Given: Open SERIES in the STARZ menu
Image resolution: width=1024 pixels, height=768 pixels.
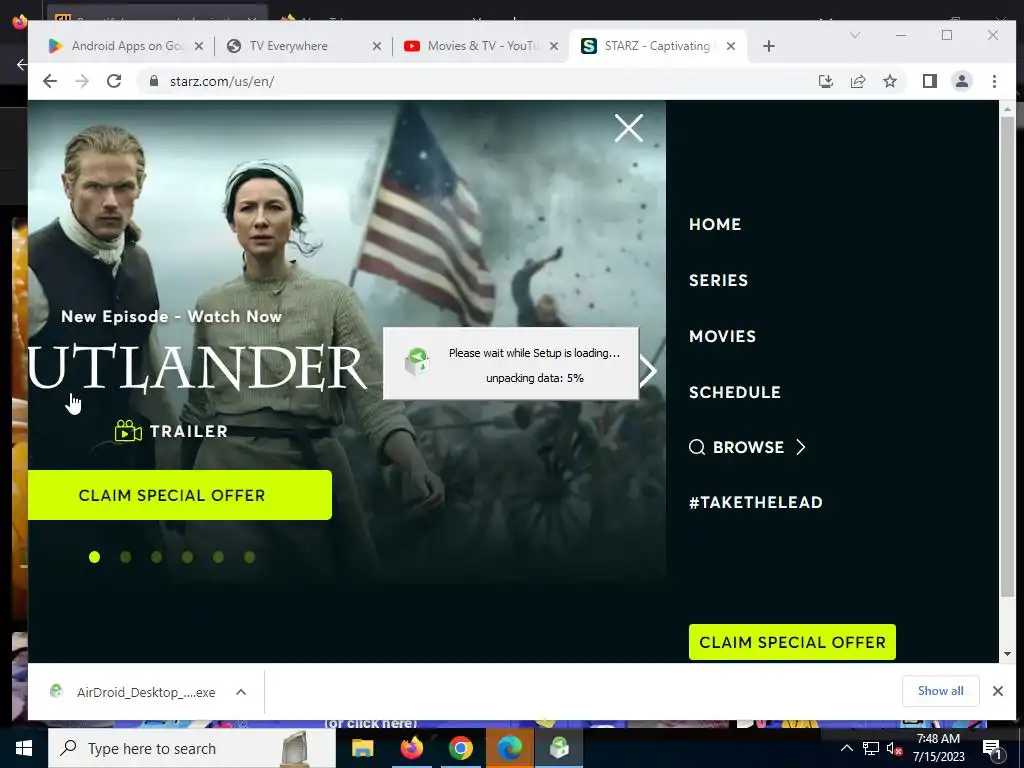Looking at the screenshot, I should (x=718, y=280).
